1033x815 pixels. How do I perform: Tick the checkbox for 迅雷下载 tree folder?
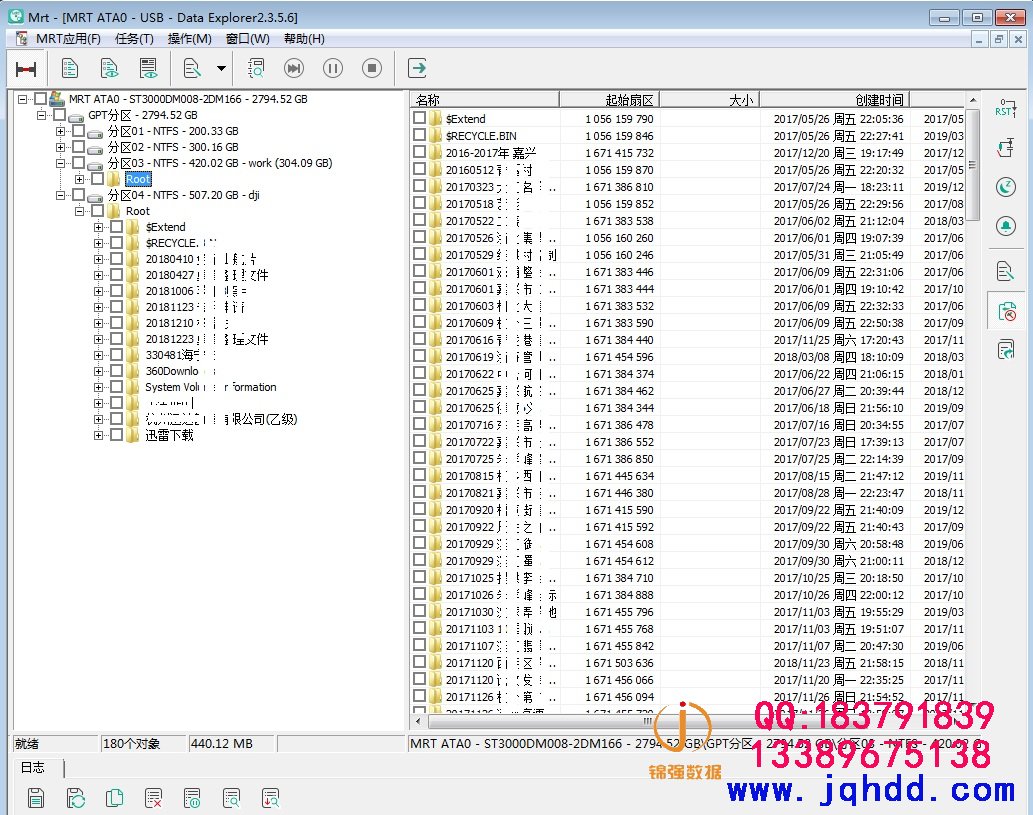(117, 435)
